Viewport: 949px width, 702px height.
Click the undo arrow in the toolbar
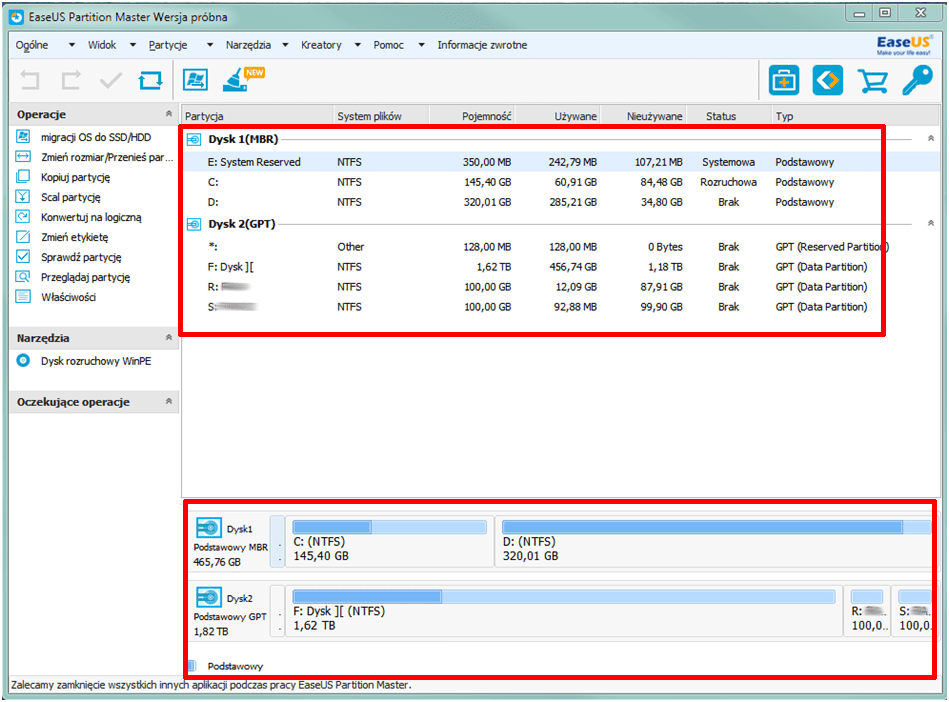[31, 80]
